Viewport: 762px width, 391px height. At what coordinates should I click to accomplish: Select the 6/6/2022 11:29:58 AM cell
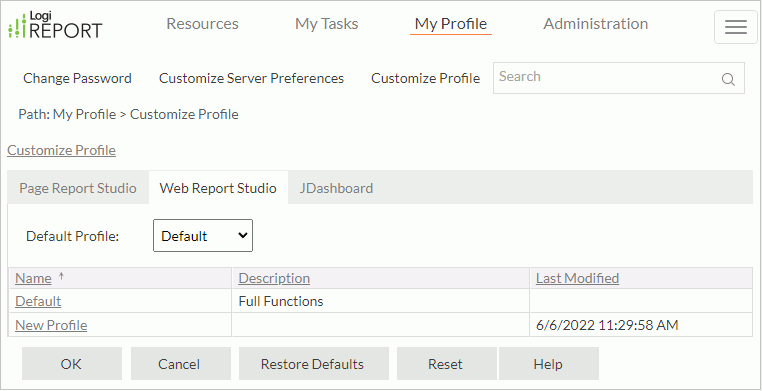point(641,325)
